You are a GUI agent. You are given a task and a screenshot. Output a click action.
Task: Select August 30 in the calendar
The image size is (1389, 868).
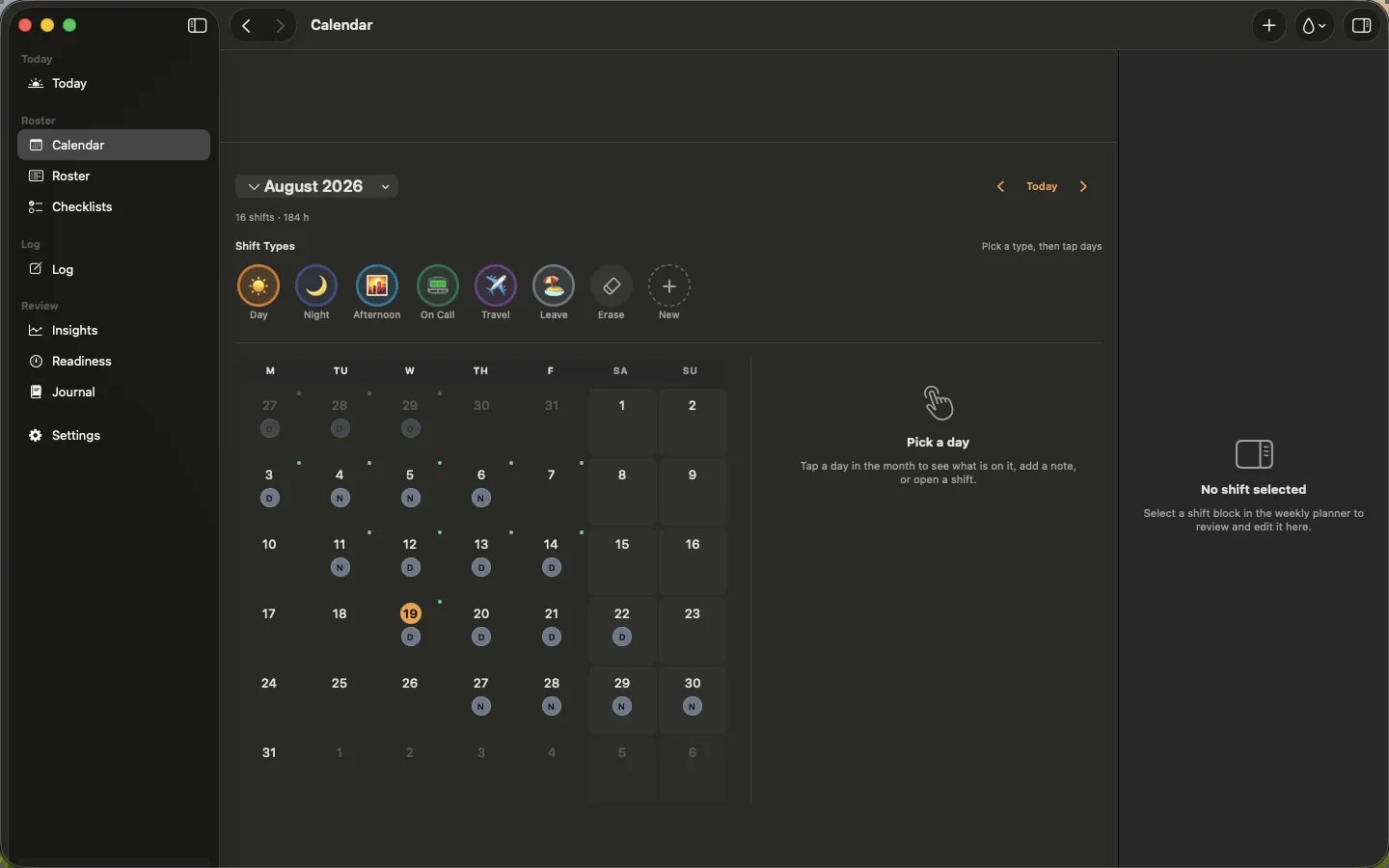[x=694, y=700]
